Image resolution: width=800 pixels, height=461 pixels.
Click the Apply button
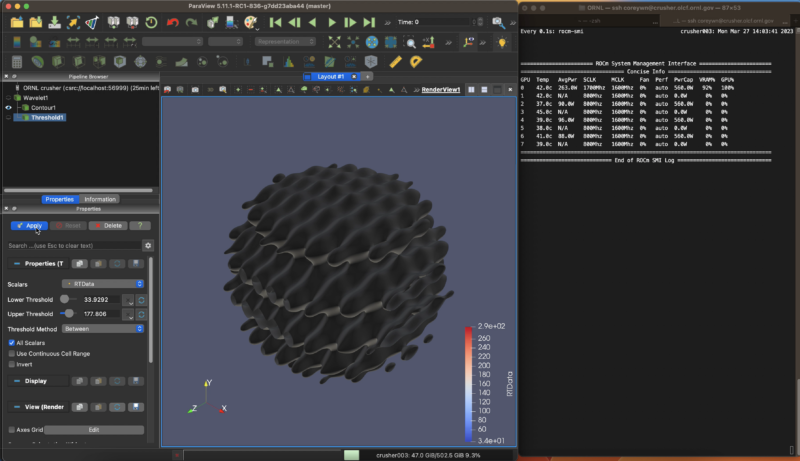click(x=29, y=226)
